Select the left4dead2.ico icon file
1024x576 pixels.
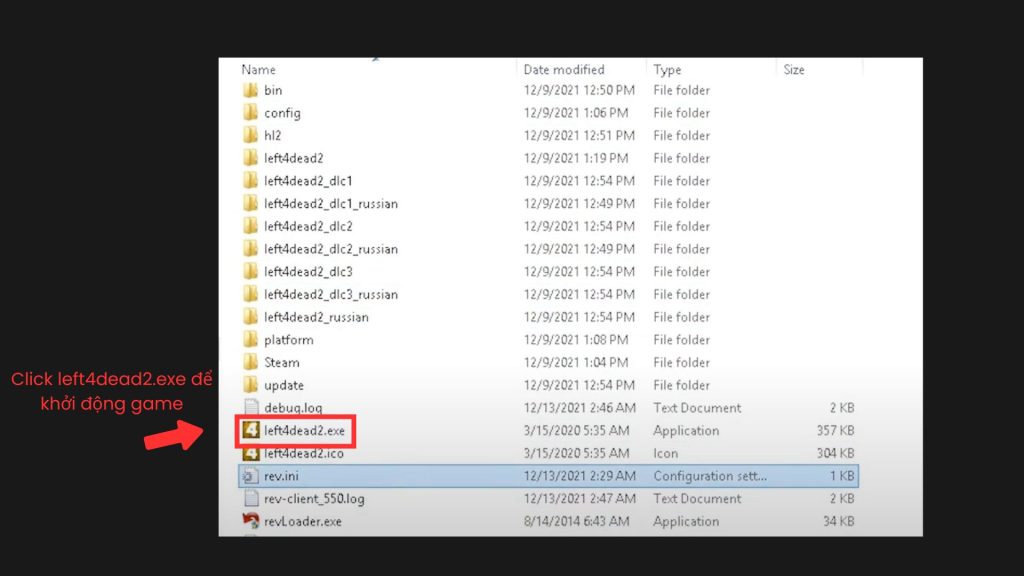pos(251,454)
